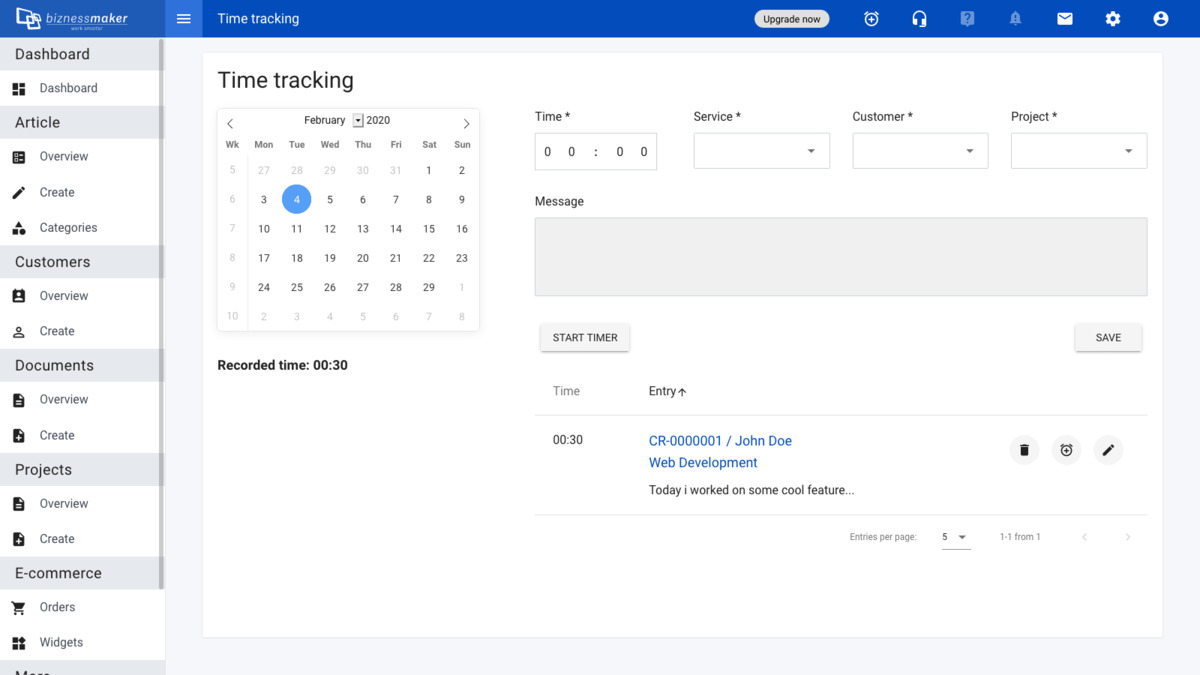Open the user account icon

pos(1160,19)
